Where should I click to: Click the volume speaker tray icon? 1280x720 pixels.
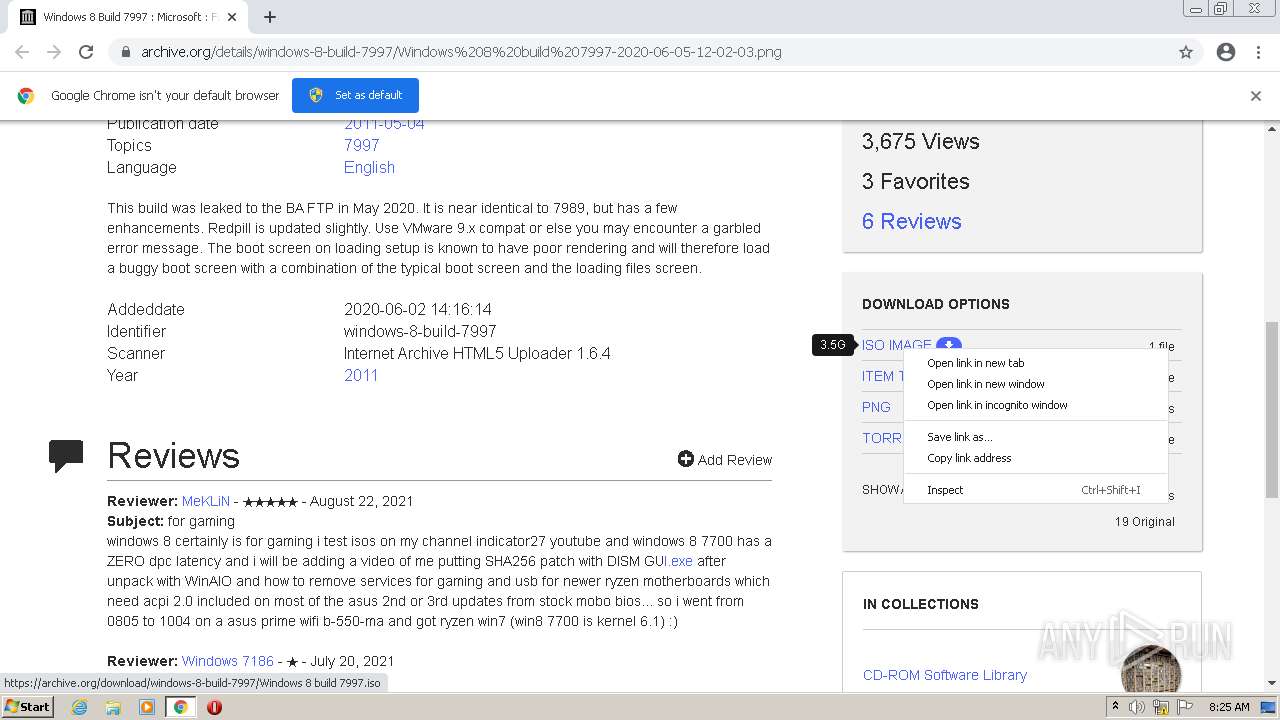coord(1137,707)
